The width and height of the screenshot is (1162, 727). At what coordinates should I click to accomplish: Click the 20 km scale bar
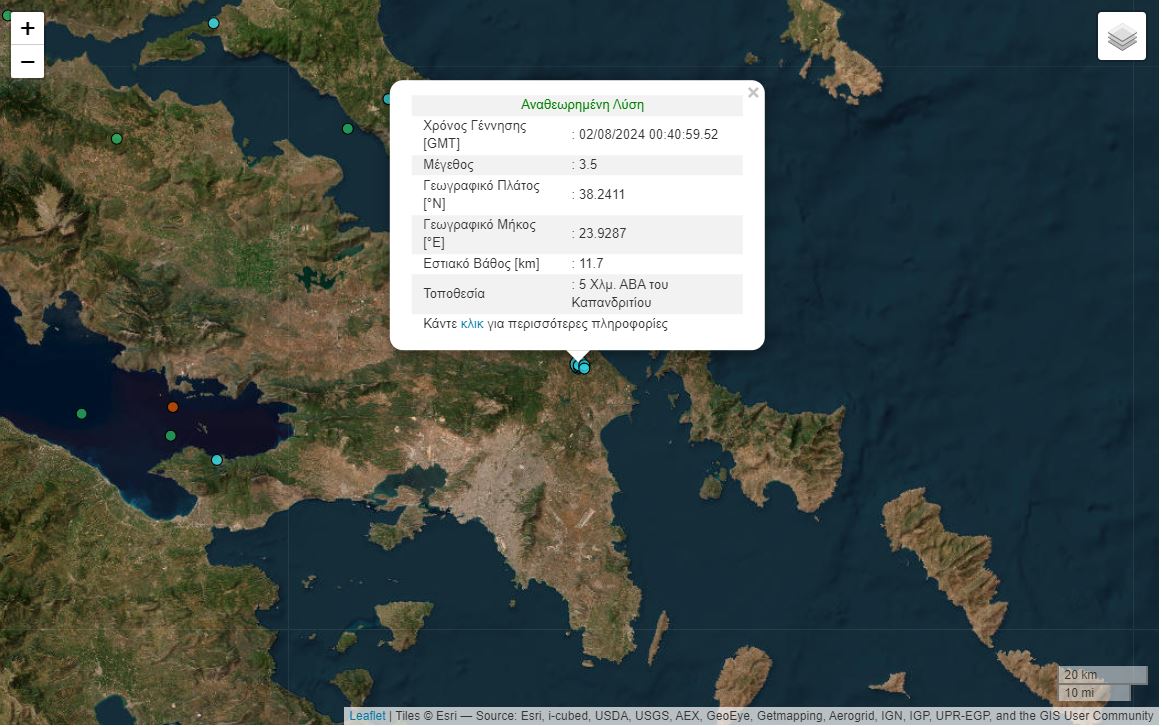[x=1102, y=675]
